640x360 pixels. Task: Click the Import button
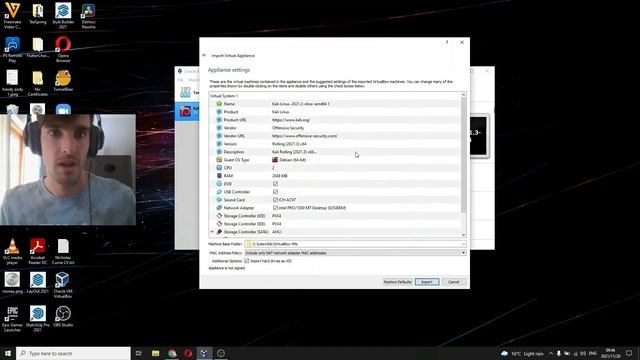point(427,282)
